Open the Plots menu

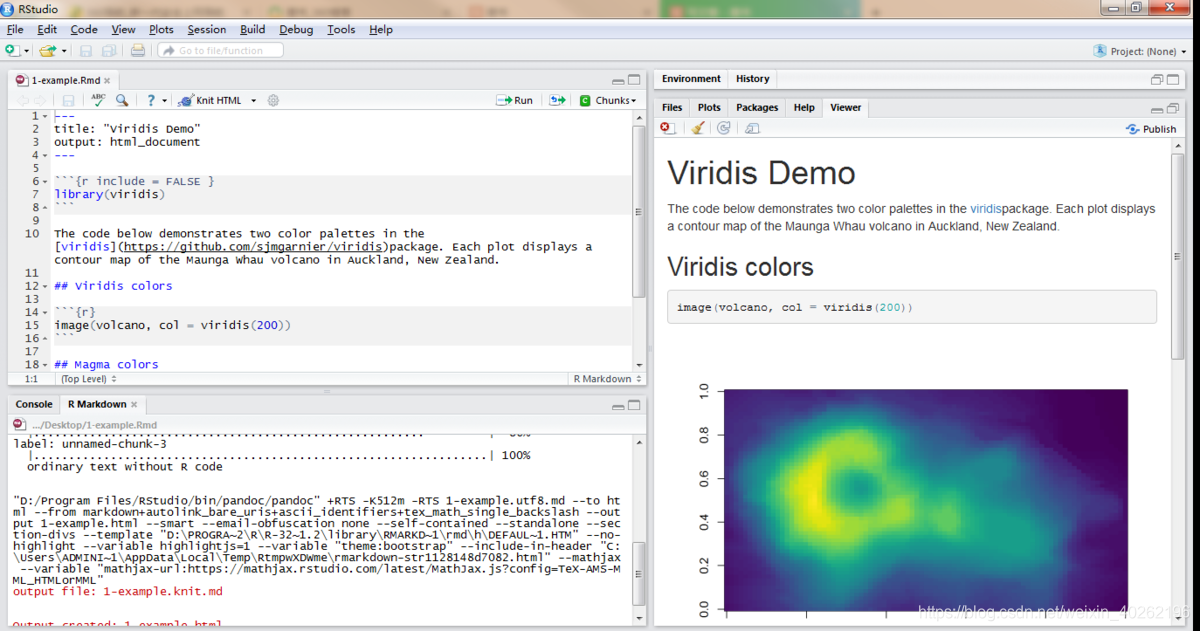pyautogui.click(x=161, y=29)
